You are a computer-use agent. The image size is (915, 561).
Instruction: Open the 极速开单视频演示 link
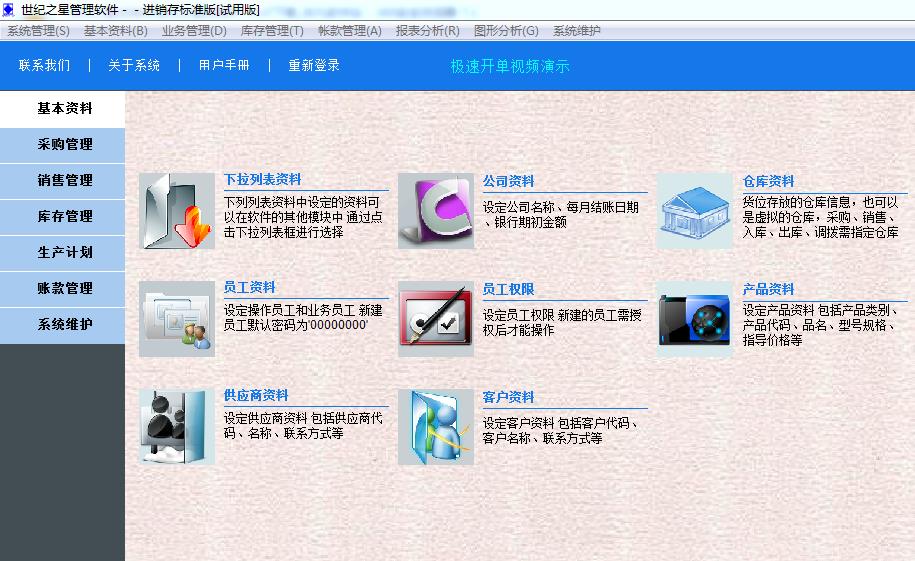[x=510, y=67]
